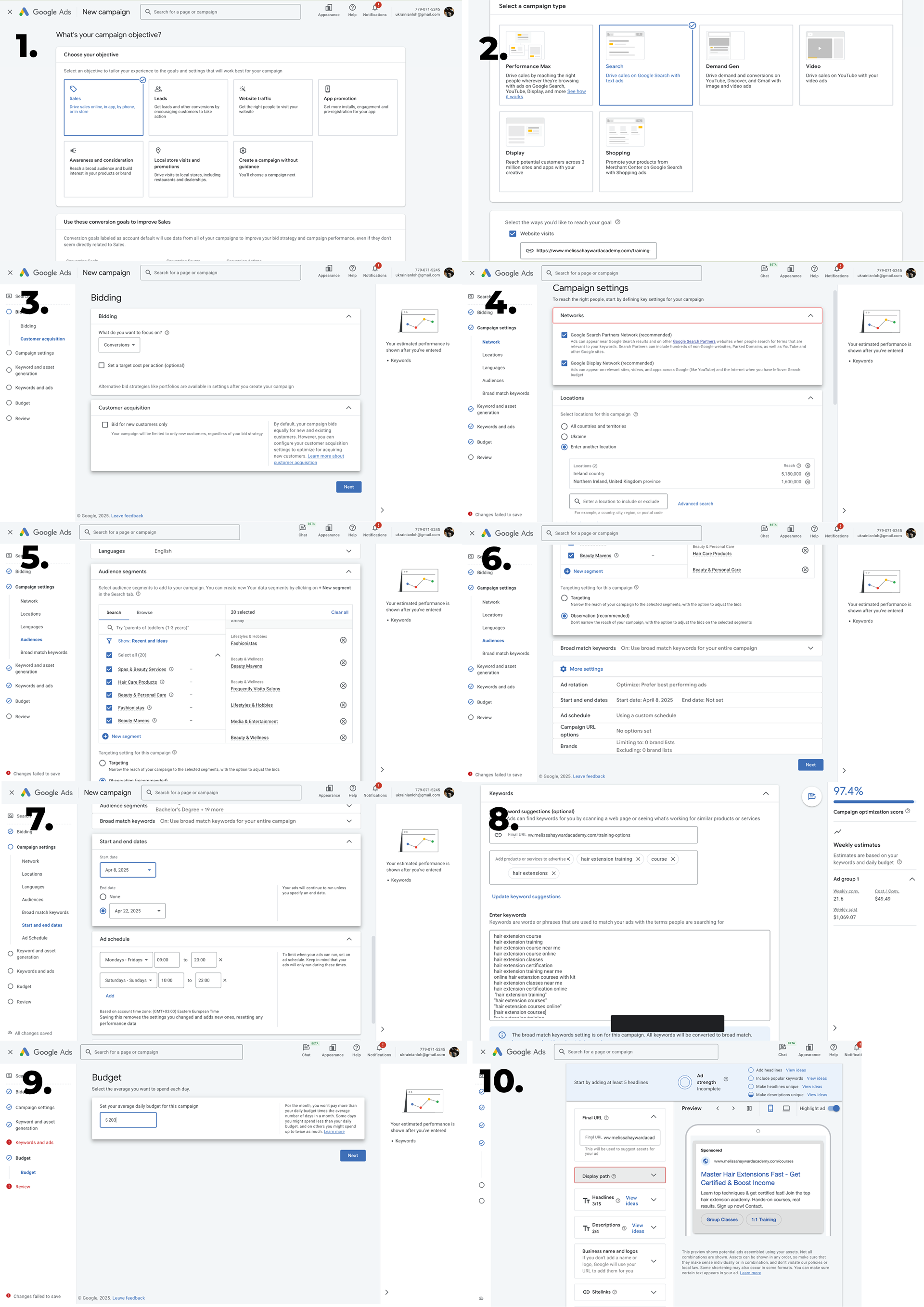Toggle the Highlight ad switch
This screenshot has width=924, height=1307.
tap(834, 1108)
